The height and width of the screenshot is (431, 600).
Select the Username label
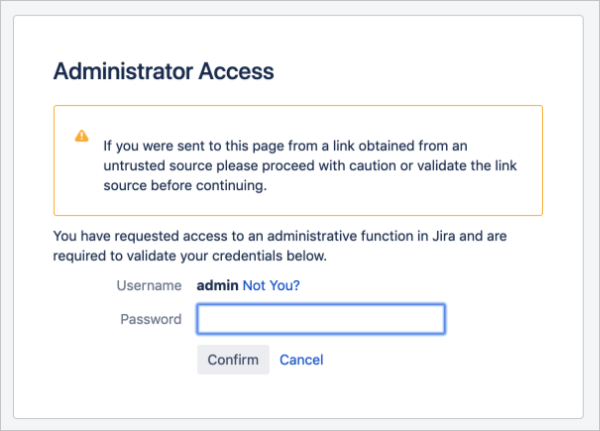click(x=149, y=285)
